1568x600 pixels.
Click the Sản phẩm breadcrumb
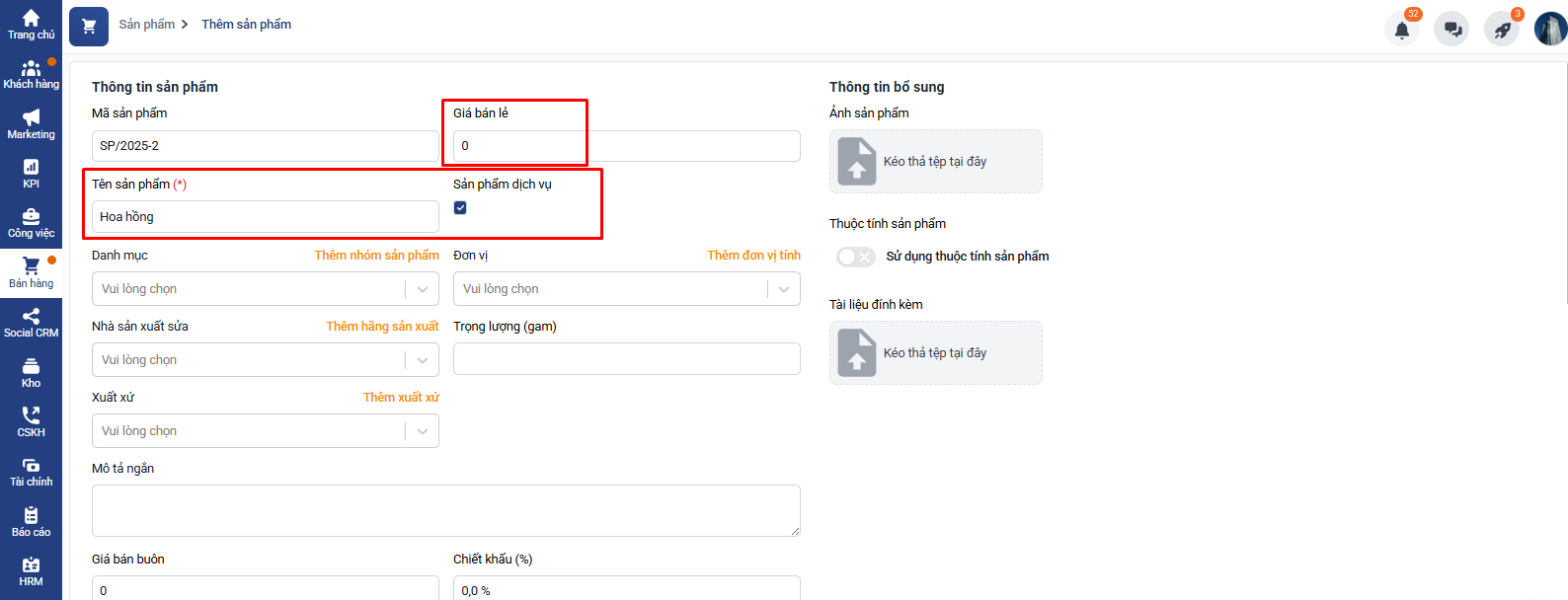[146, 25]
